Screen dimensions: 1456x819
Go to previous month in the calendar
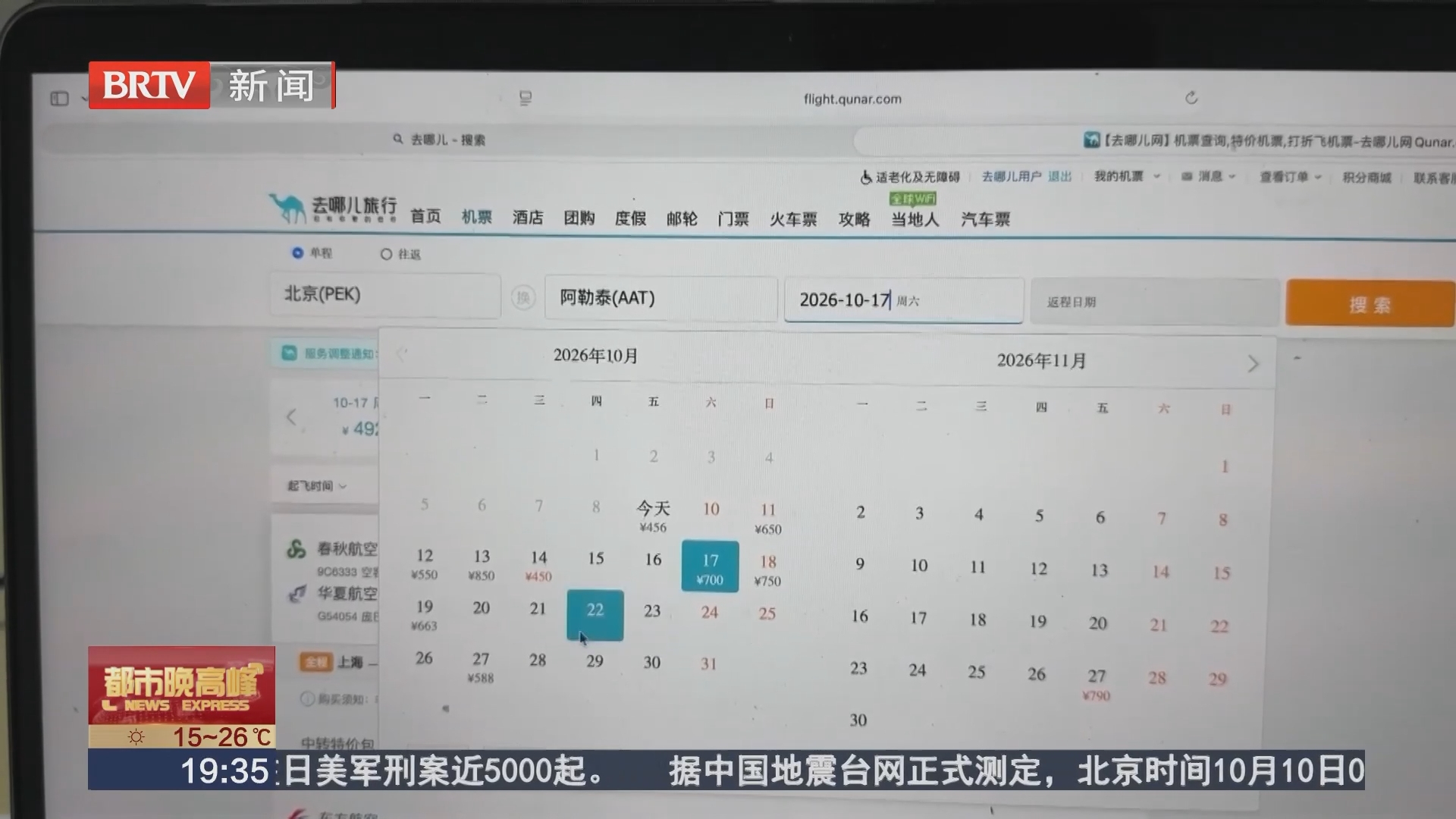pyautogui.click(x=402, y=353)
